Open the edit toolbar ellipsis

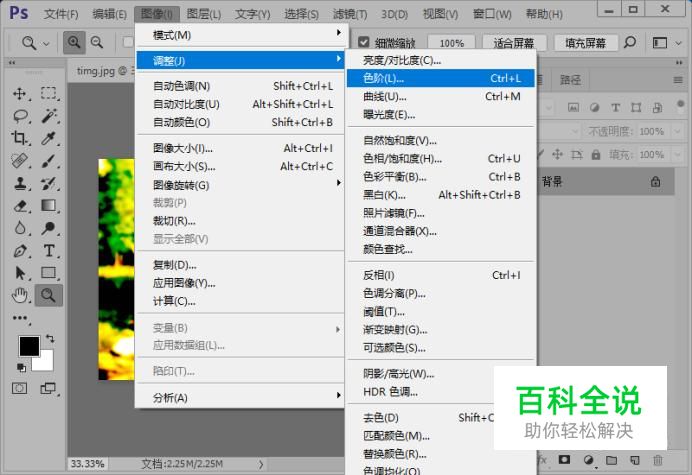[20, 318]
